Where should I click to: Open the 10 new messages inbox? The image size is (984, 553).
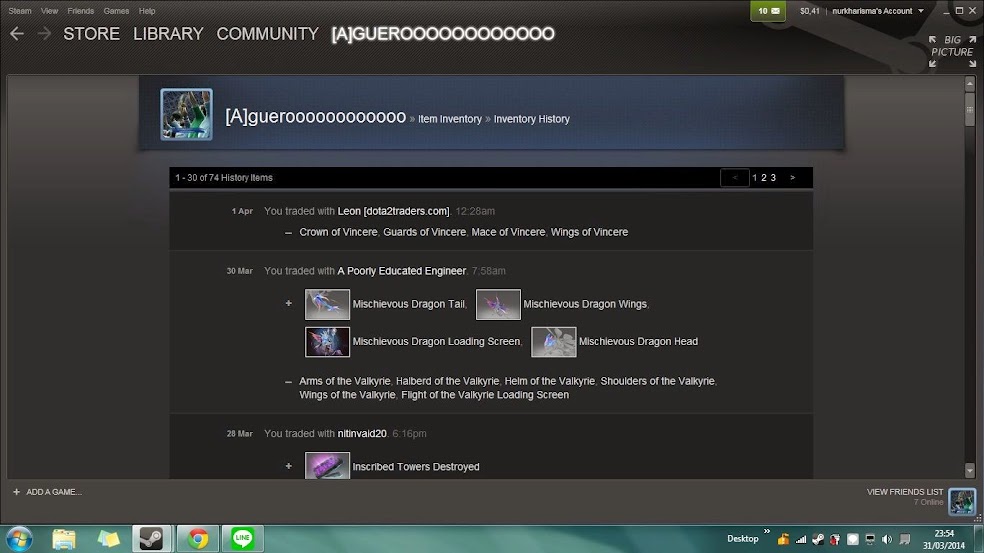tap(768, 11)
